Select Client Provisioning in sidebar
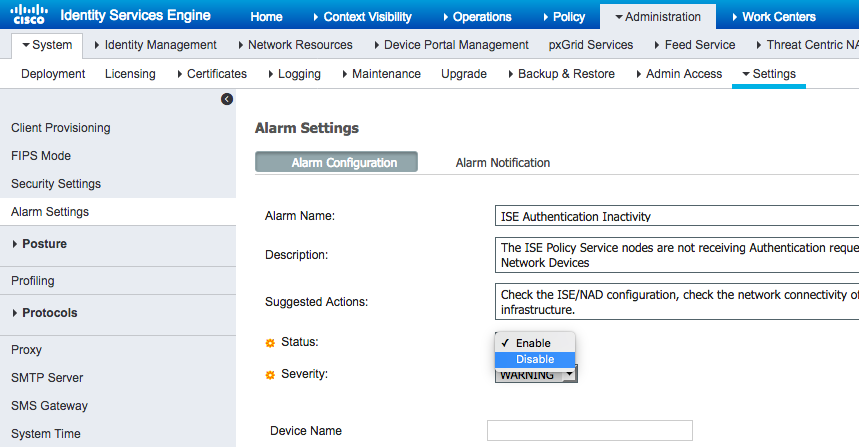859x447 pixels. coord(61,128)
